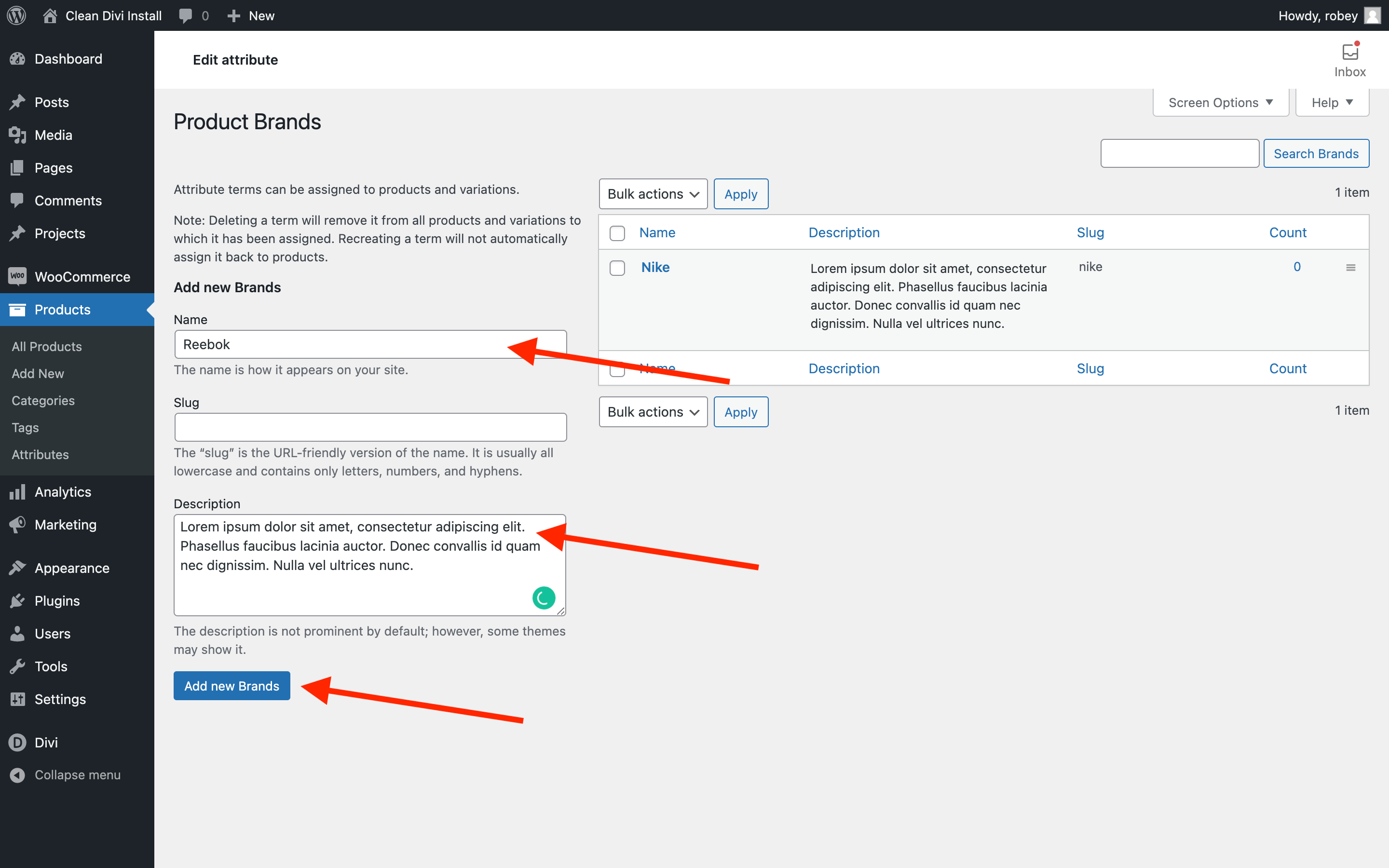This screenshot has height=868, width=1389.
Task: Sort by Name column header
Action: pos(657,232)
